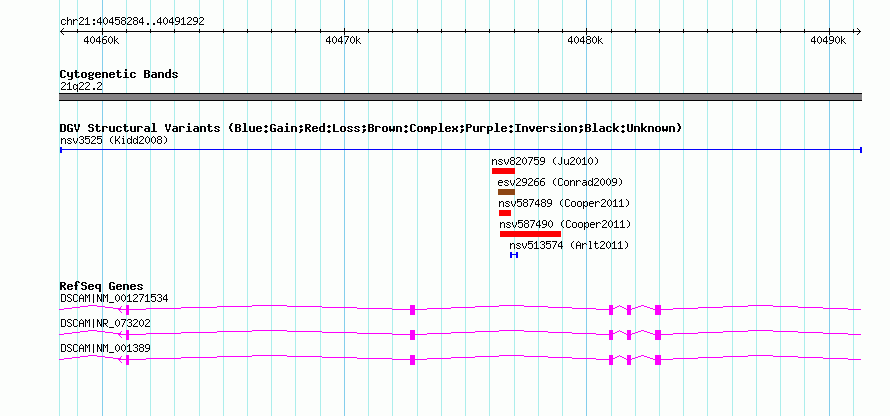The width and height of the screenshot is (890, 416).
Task: Open the DSCAM|NM_001271534 transcript label
Action: 114,298
